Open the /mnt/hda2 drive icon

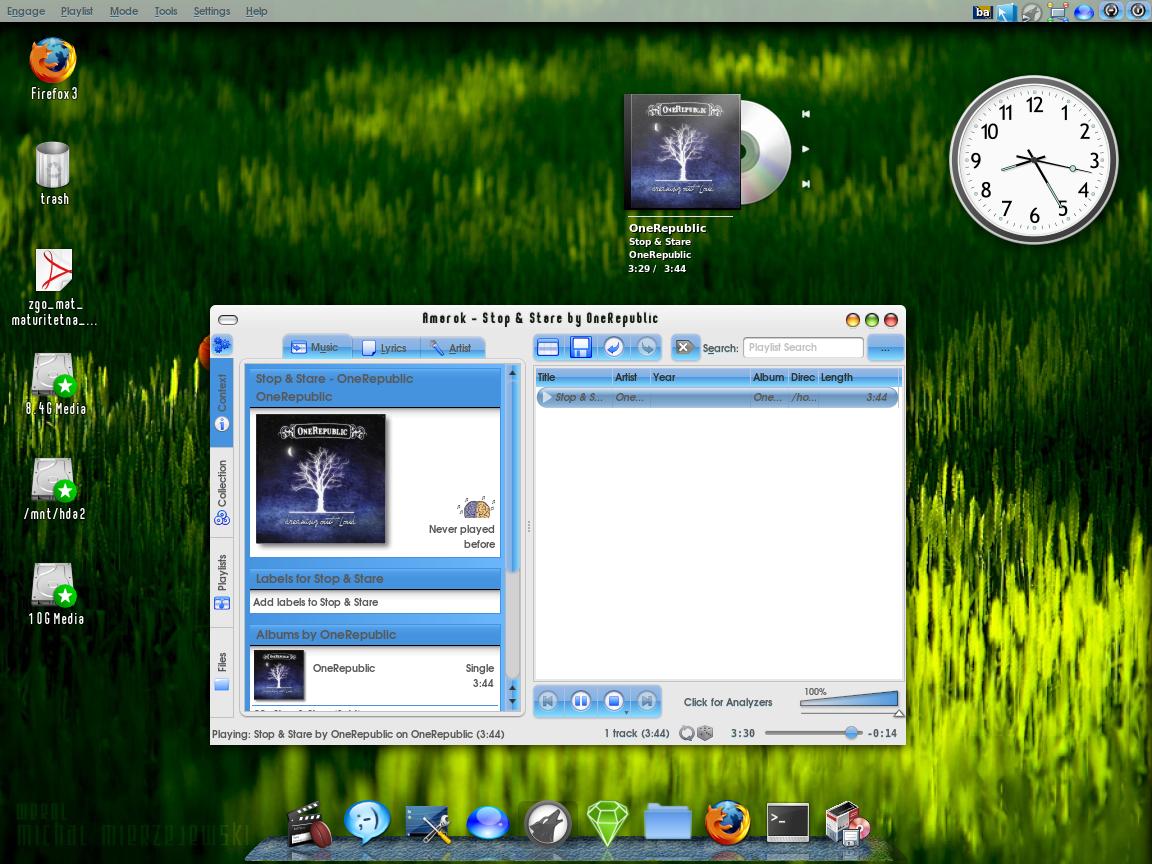coord(54,489)
